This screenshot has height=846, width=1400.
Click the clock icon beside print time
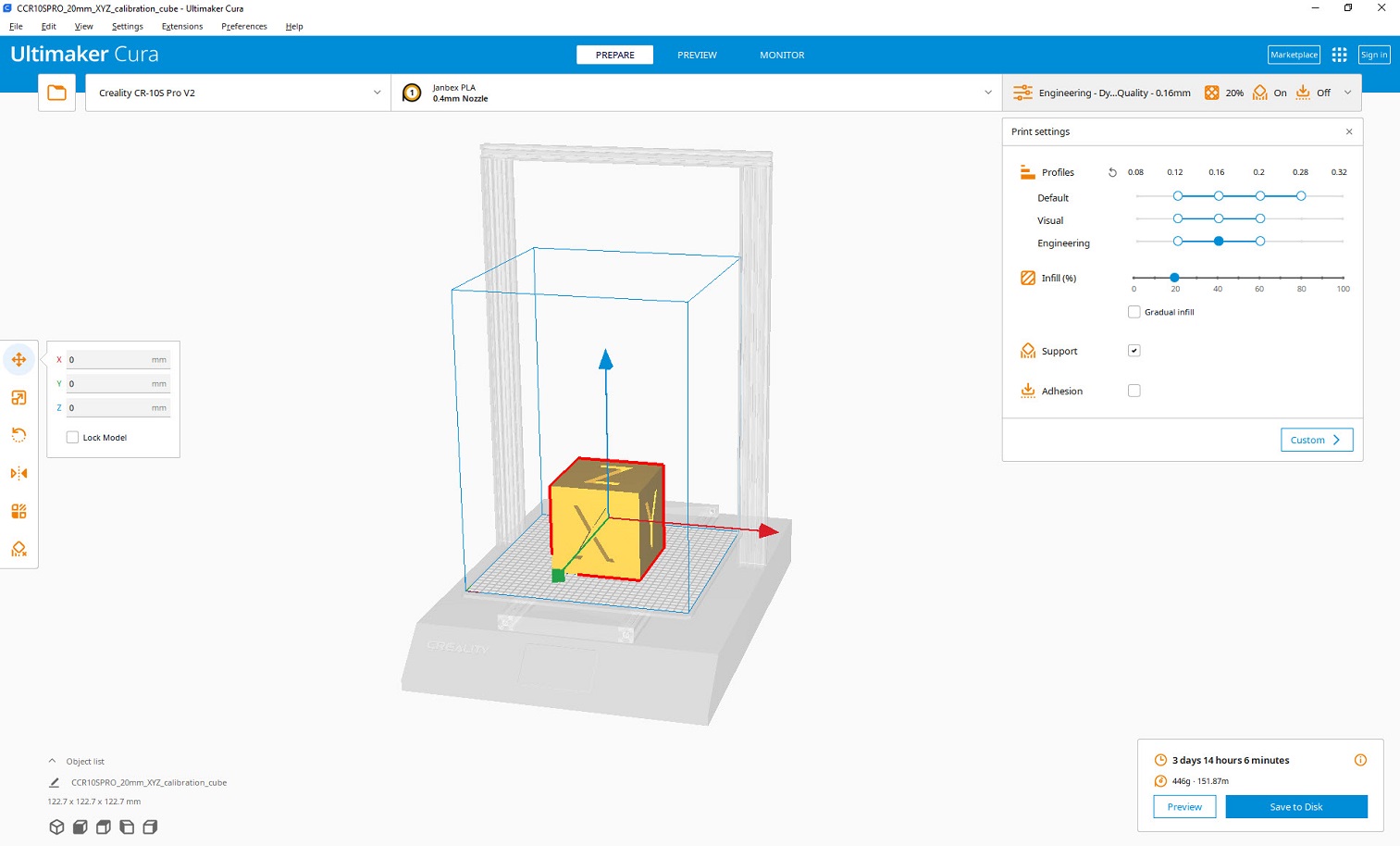tap(1160, 760)
